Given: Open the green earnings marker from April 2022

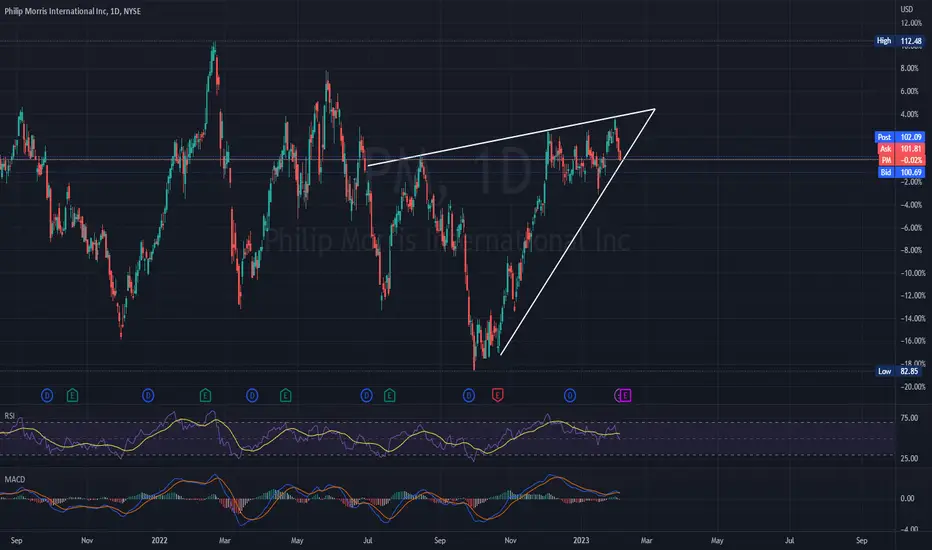Looking at the screenshot, I should pos(285,395).
